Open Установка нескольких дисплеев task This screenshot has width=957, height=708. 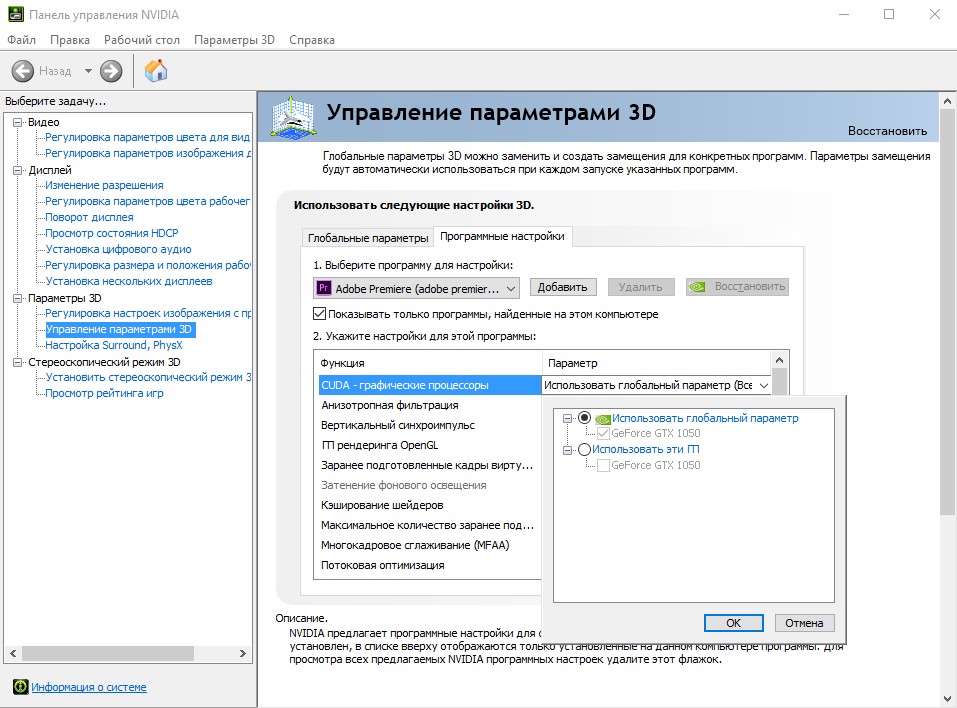click(129, 281)
